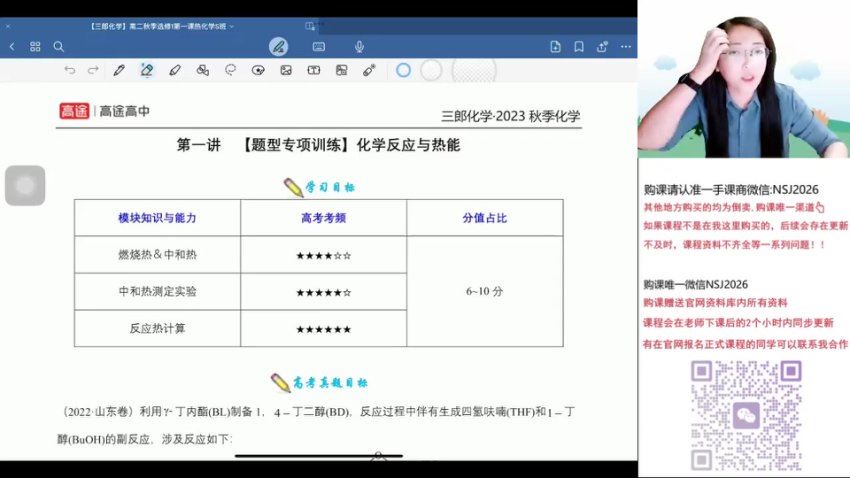Select the Highlighter tool
The height and width of the screenshot is (478, 850).
pos(175,70)
